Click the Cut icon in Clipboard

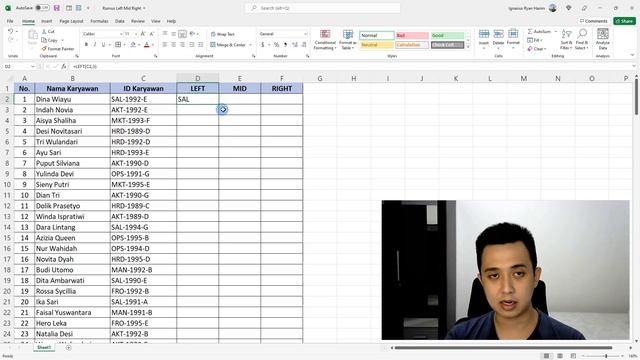click(x=44, y=31)
